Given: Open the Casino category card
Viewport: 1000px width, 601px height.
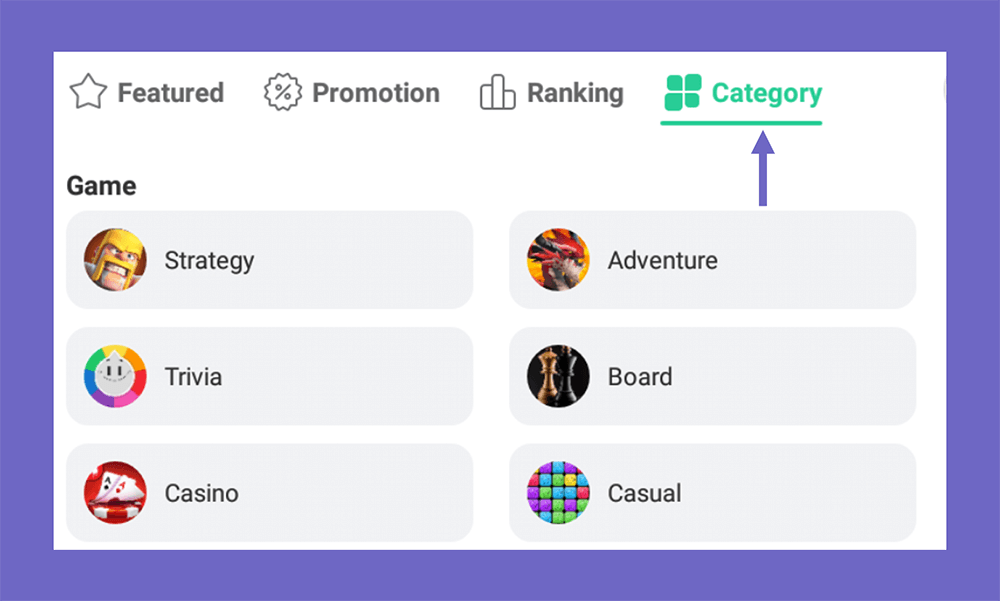Looking at the screenshot, I should tap(270, 493).
